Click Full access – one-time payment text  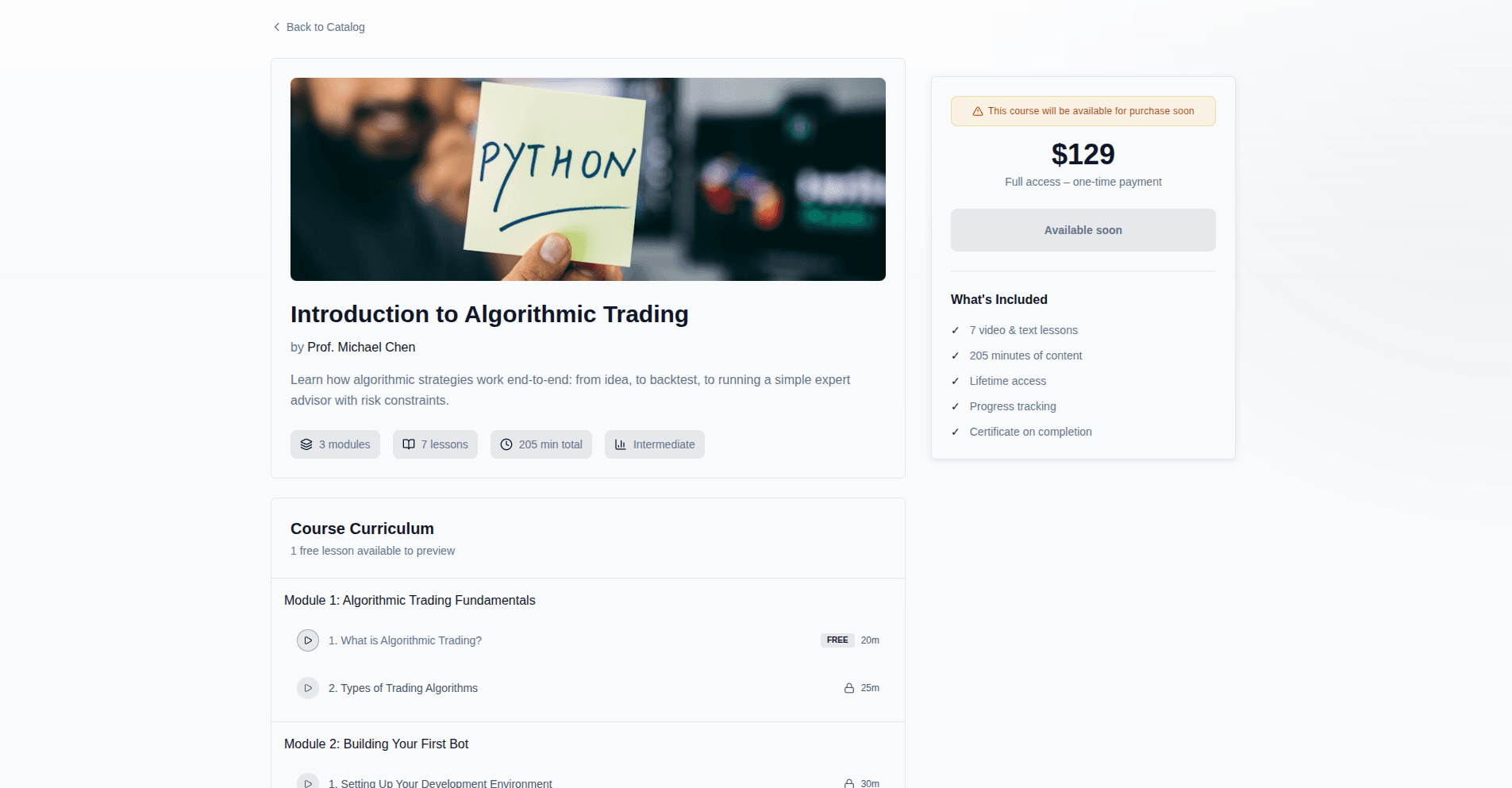1083,182
